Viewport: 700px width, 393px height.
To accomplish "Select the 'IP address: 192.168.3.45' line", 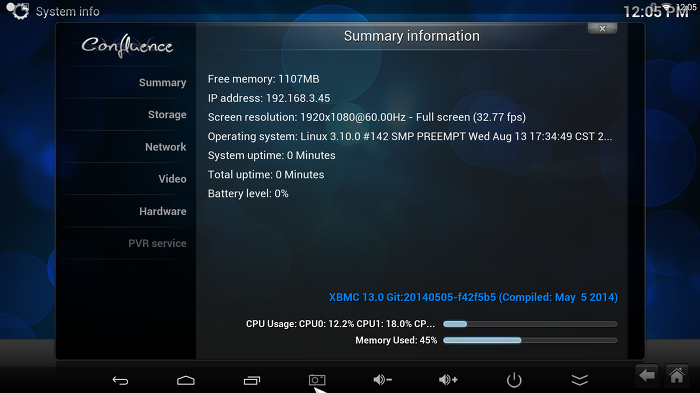I will click(x=269, y=98).
